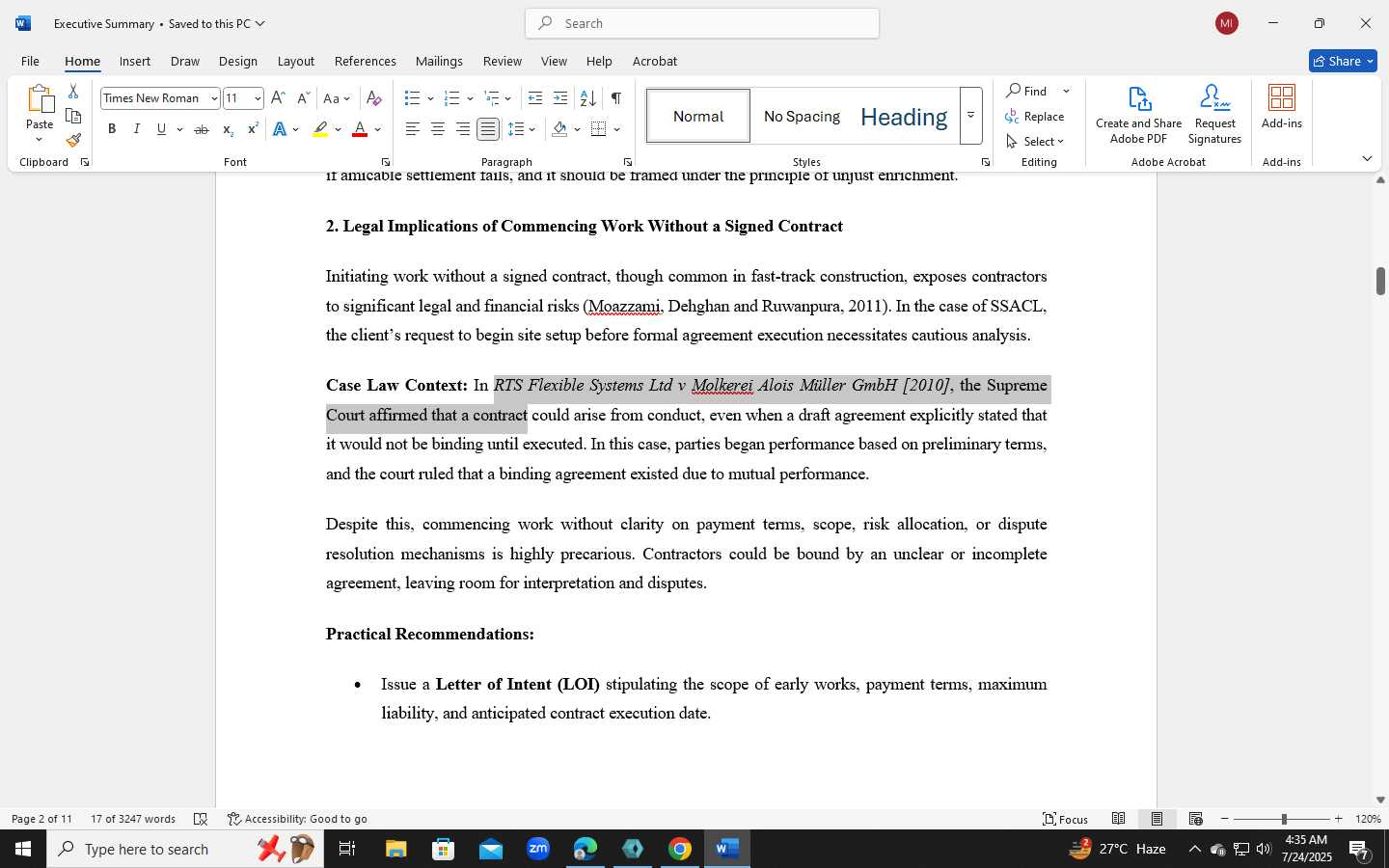Open the Select dropdown in Editing

pyautogui.click(x=1034, y=141)
